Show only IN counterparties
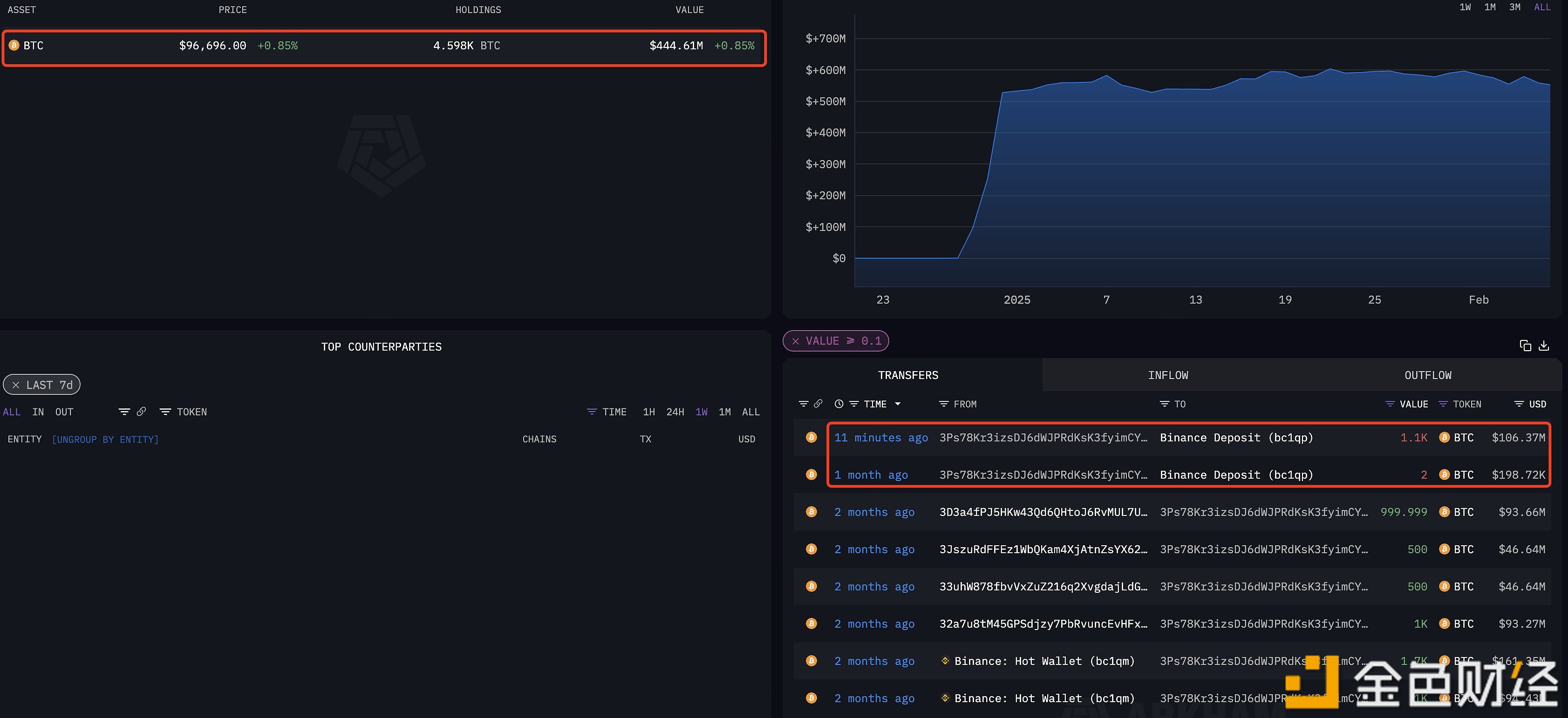Image resolution: width=1568 pixels, height=718 pixels. pyautogui.click(x=38, y=412)
